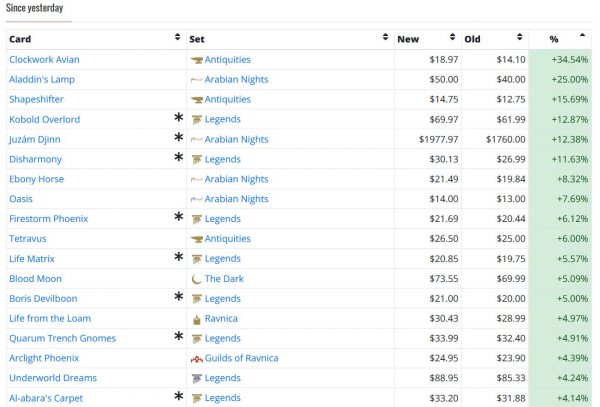Click the asterisk marker next to Disharmony

click(x=179, y=159)
